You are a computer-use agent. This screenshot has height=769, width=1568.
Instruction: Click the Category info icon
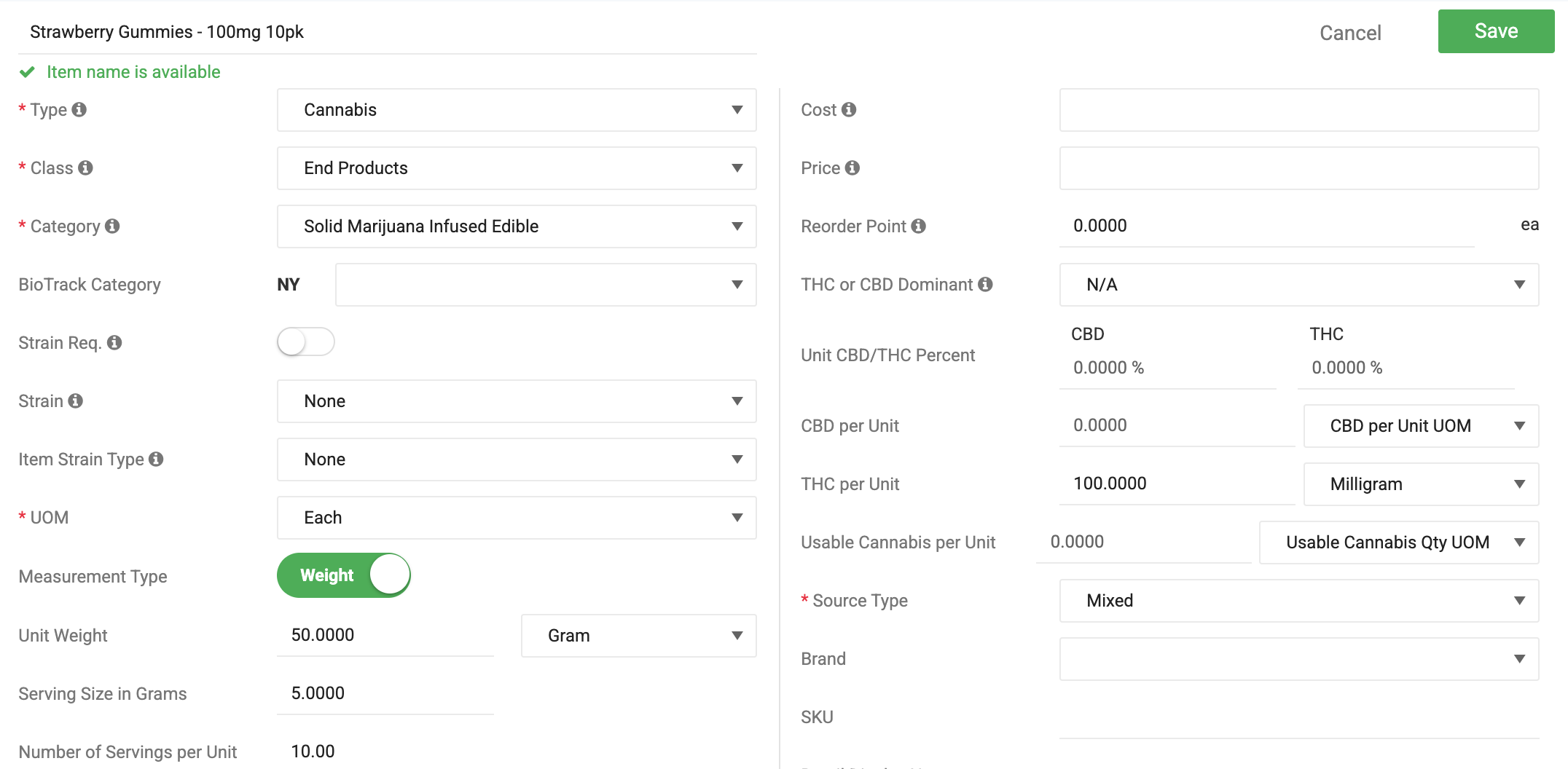tap(112, 226)
